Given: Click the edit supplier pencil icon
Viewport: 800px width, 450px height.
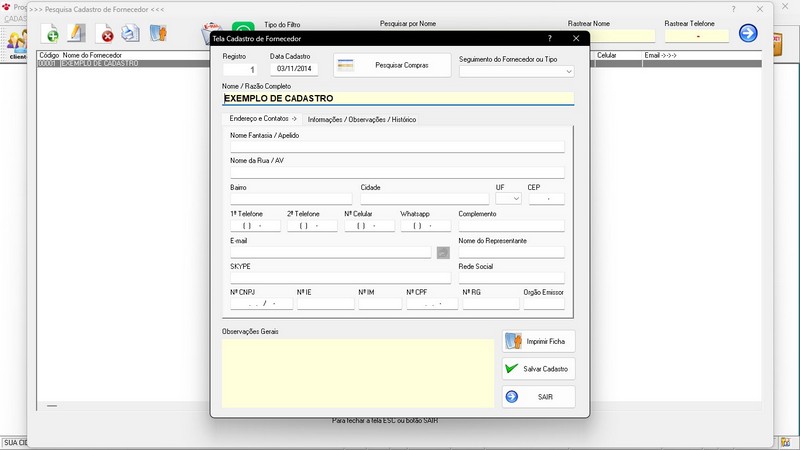Looking at the screenshot, I should [77, 33].
